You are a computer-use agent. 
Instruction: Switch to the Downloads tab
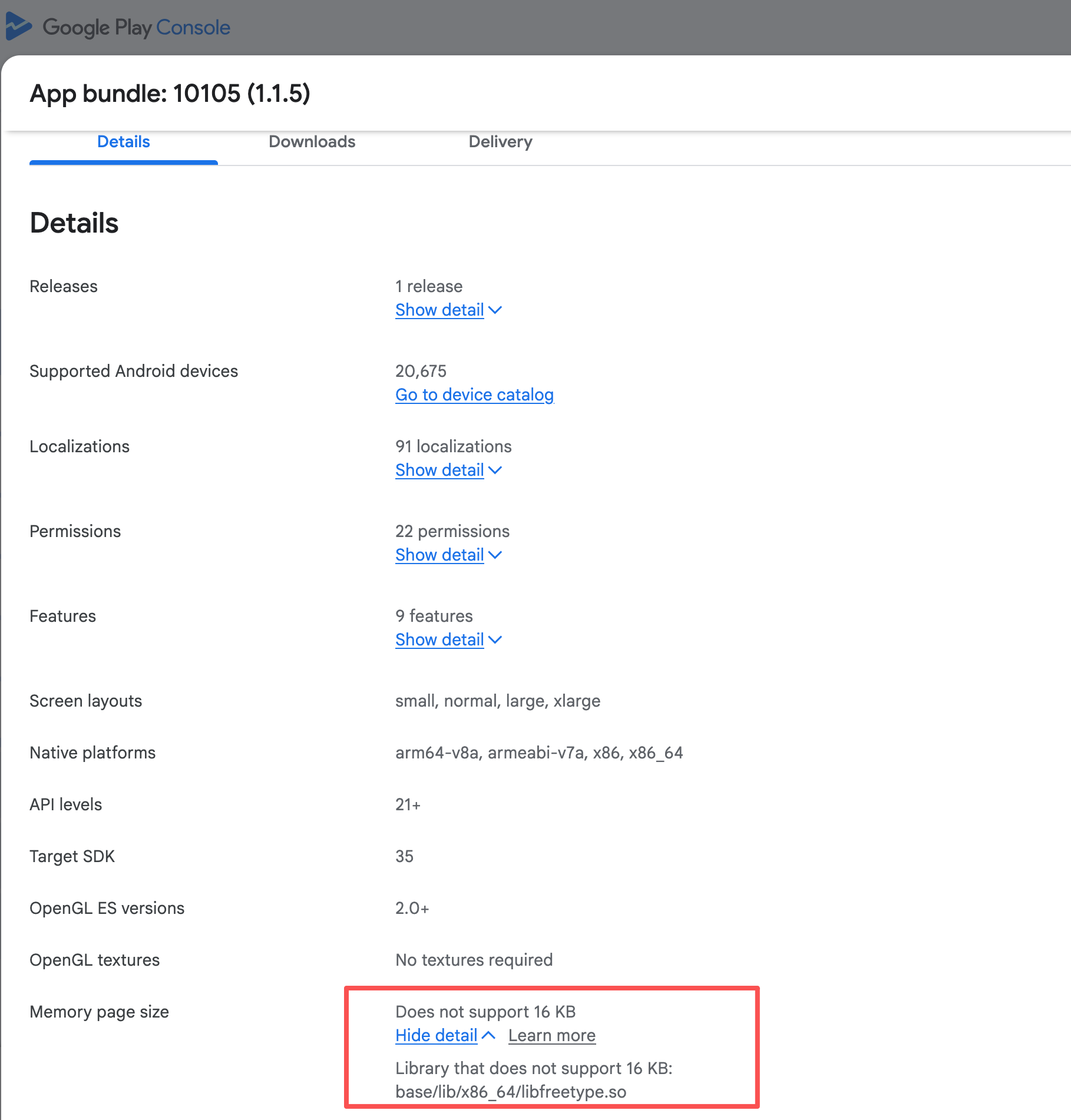[x=312, y=142]
